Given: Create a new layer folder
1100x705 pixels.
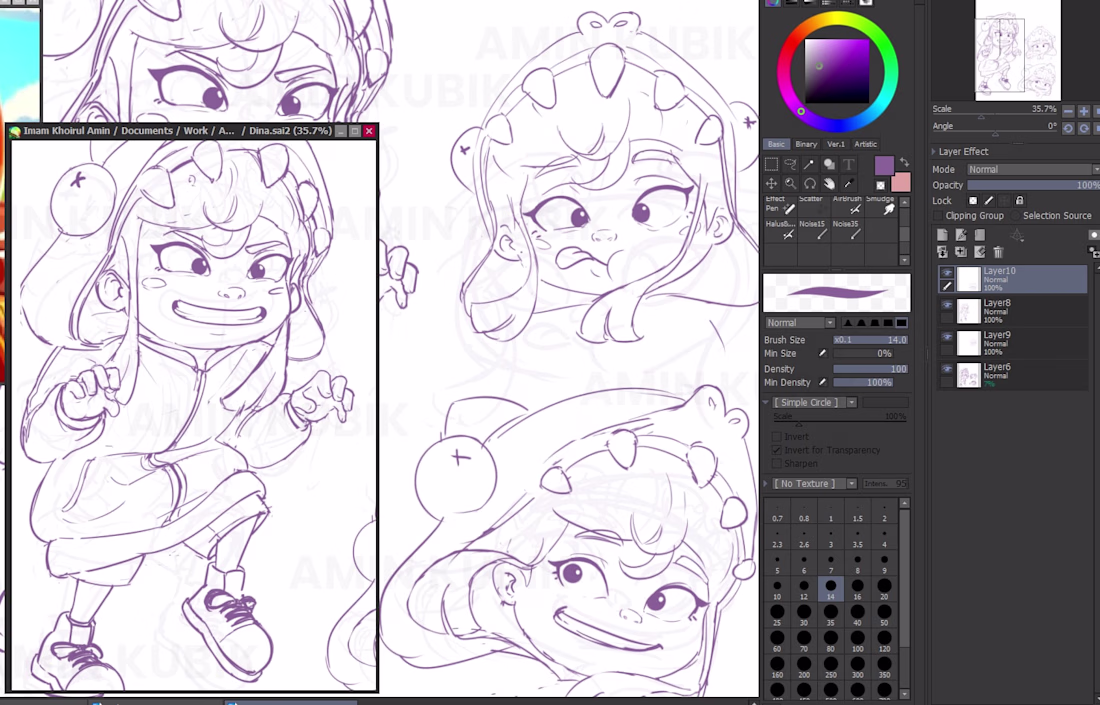Looking at the screenshot, I should [980, 235].
